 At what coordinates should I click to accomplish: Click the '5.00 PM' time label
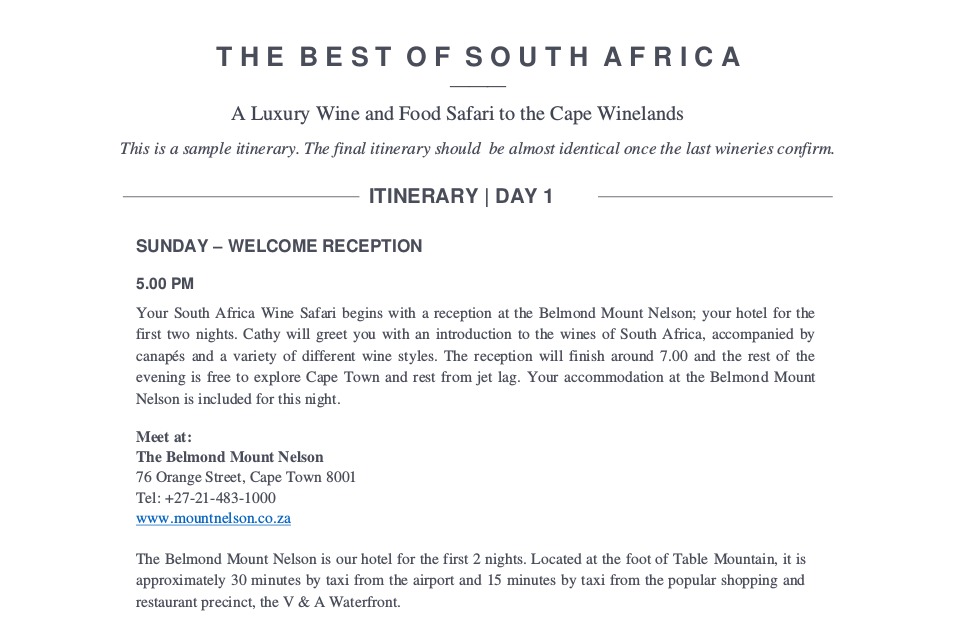point(165,284)
